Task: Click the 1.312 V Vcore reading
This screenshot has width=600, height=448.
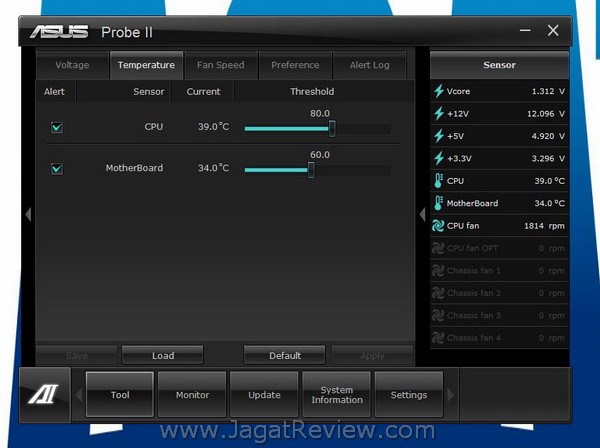Action: coord(548,91)
